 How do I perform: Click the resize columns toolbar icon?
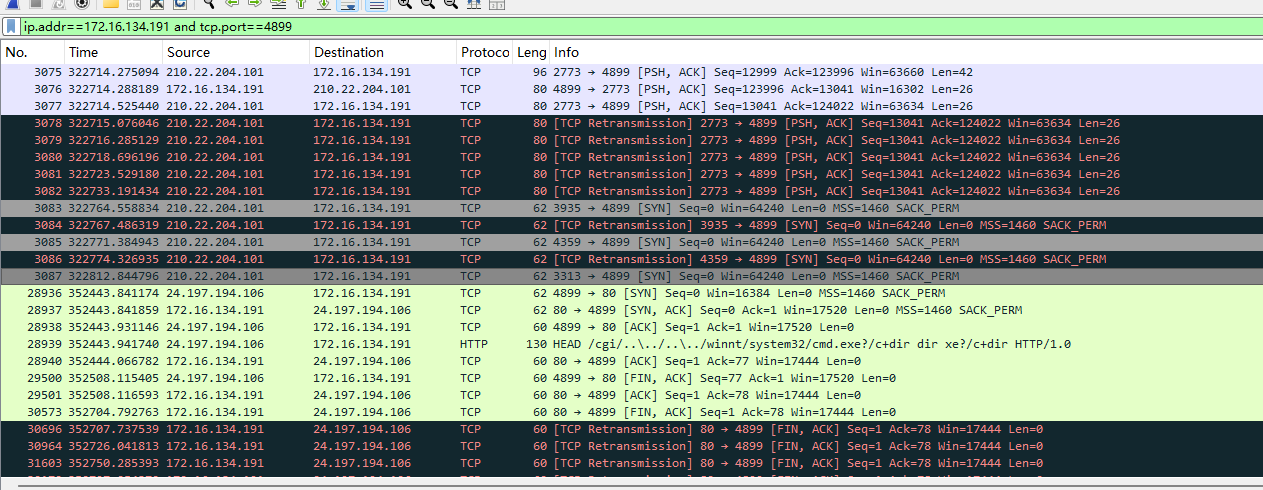pos(474,4)
